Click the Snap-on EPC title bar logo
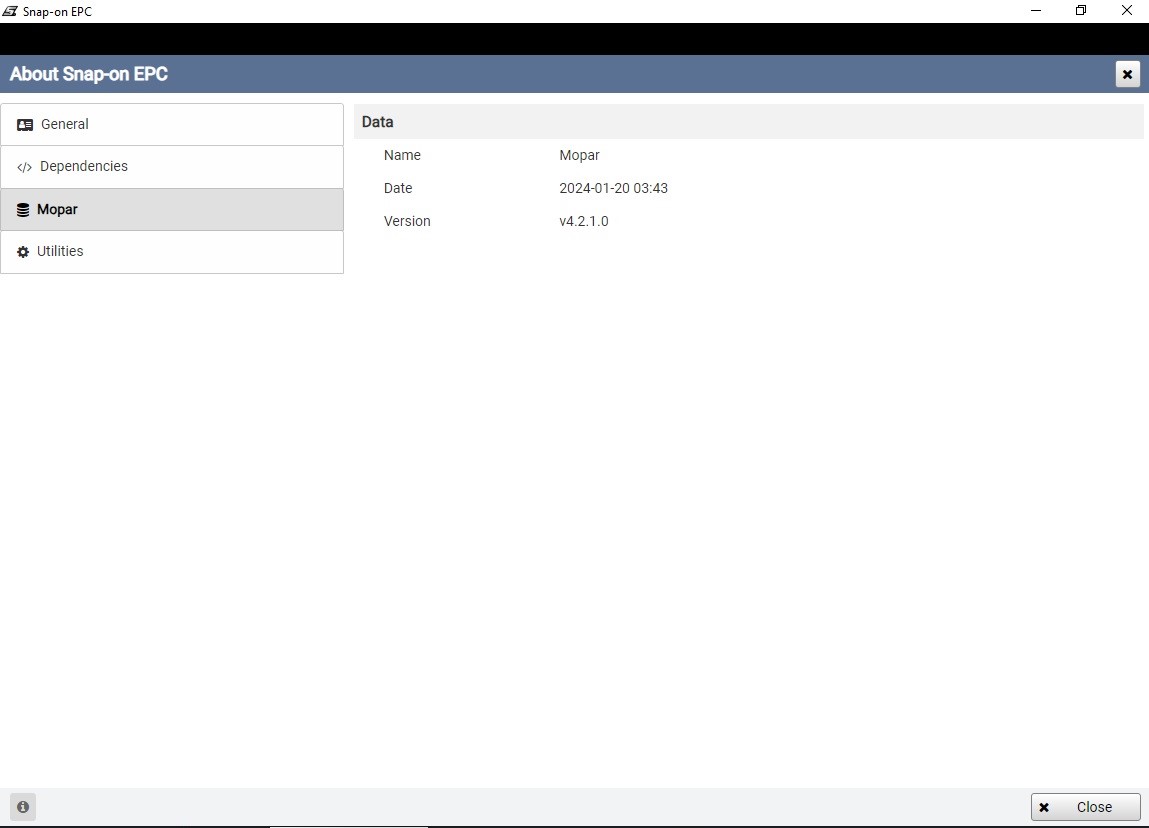1149x828 pixels. click(10, 11)
